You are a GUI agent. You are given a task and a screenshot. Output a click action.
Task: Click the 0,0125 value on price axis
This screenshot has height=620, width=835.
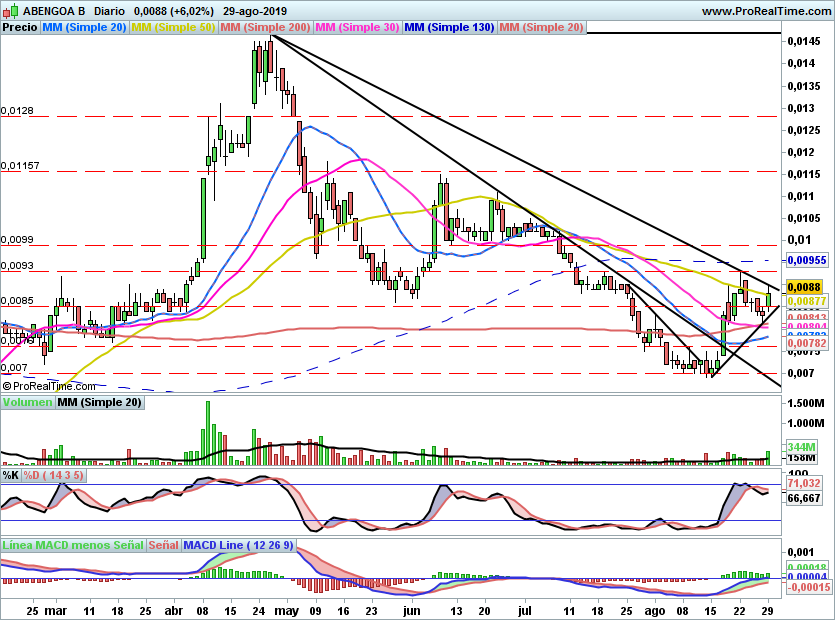tap(804, 130)
